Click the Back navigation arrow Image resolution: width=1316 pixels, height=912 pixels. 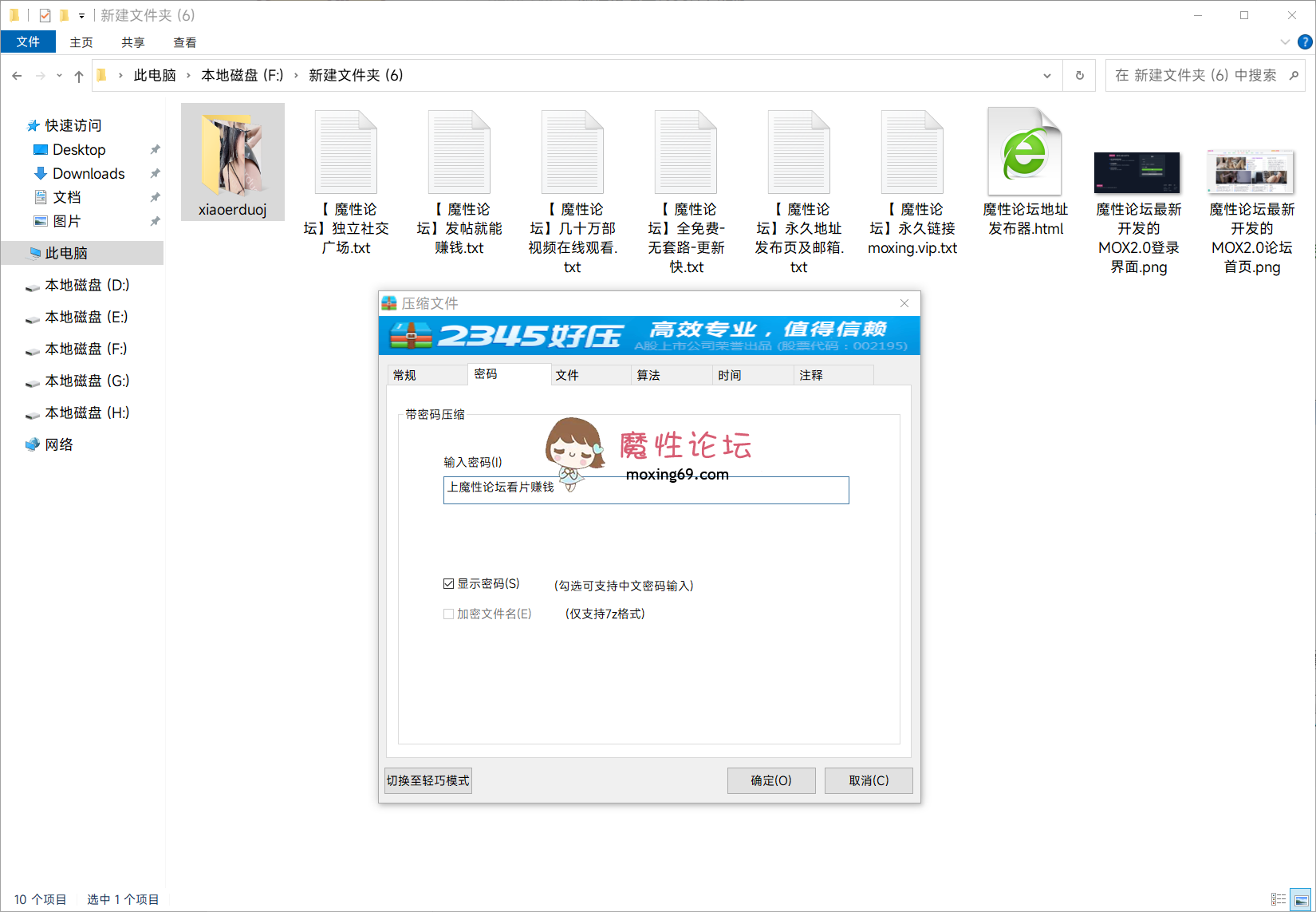click(17, 76)
